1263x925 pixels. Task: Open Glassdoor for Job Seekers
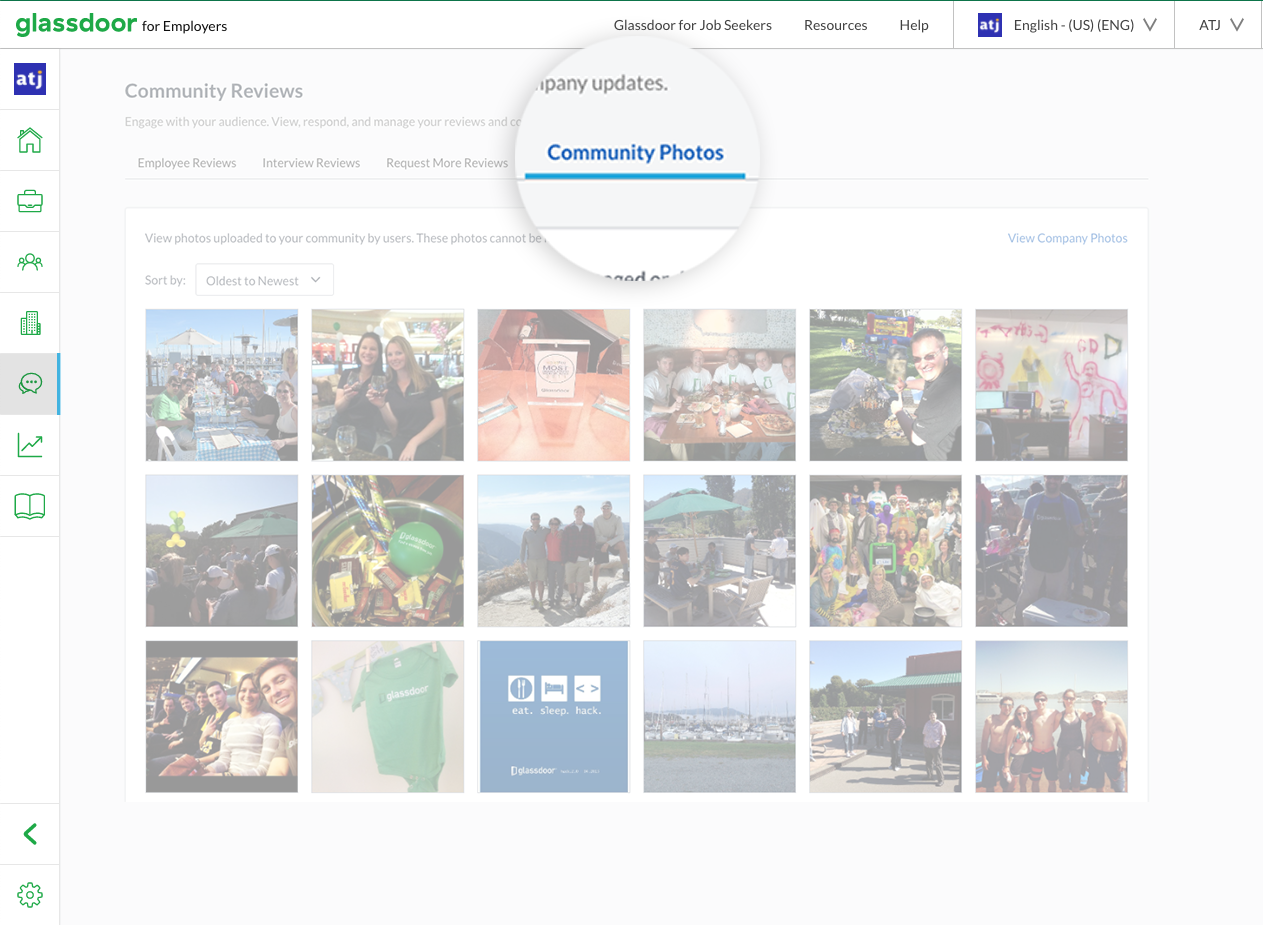click(693, 25)
